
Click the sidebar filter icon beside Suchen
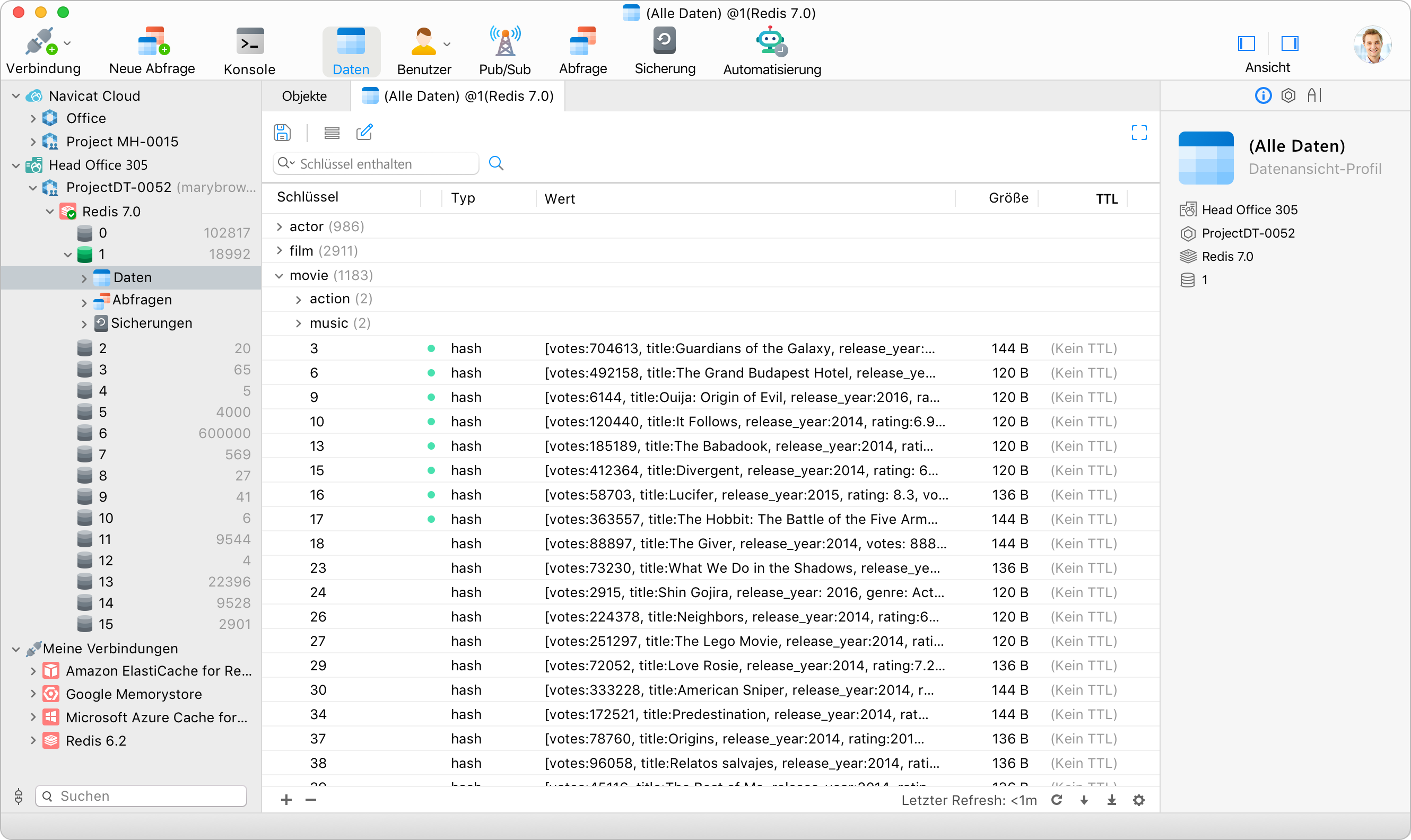tap(18, 796)
